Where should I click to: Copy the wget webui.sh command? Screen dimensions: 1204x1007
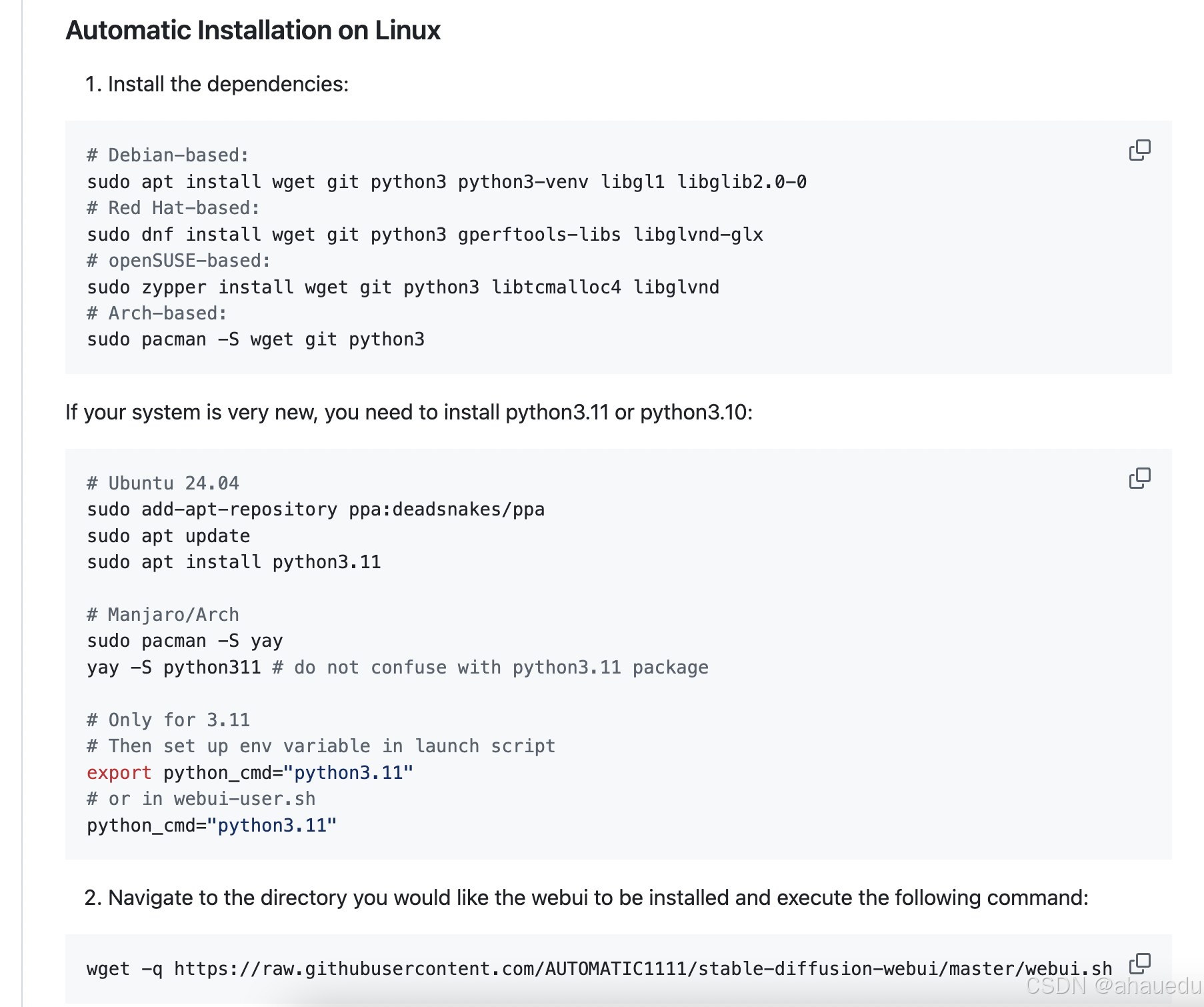pyautogui.click(x=1139, y=964)
